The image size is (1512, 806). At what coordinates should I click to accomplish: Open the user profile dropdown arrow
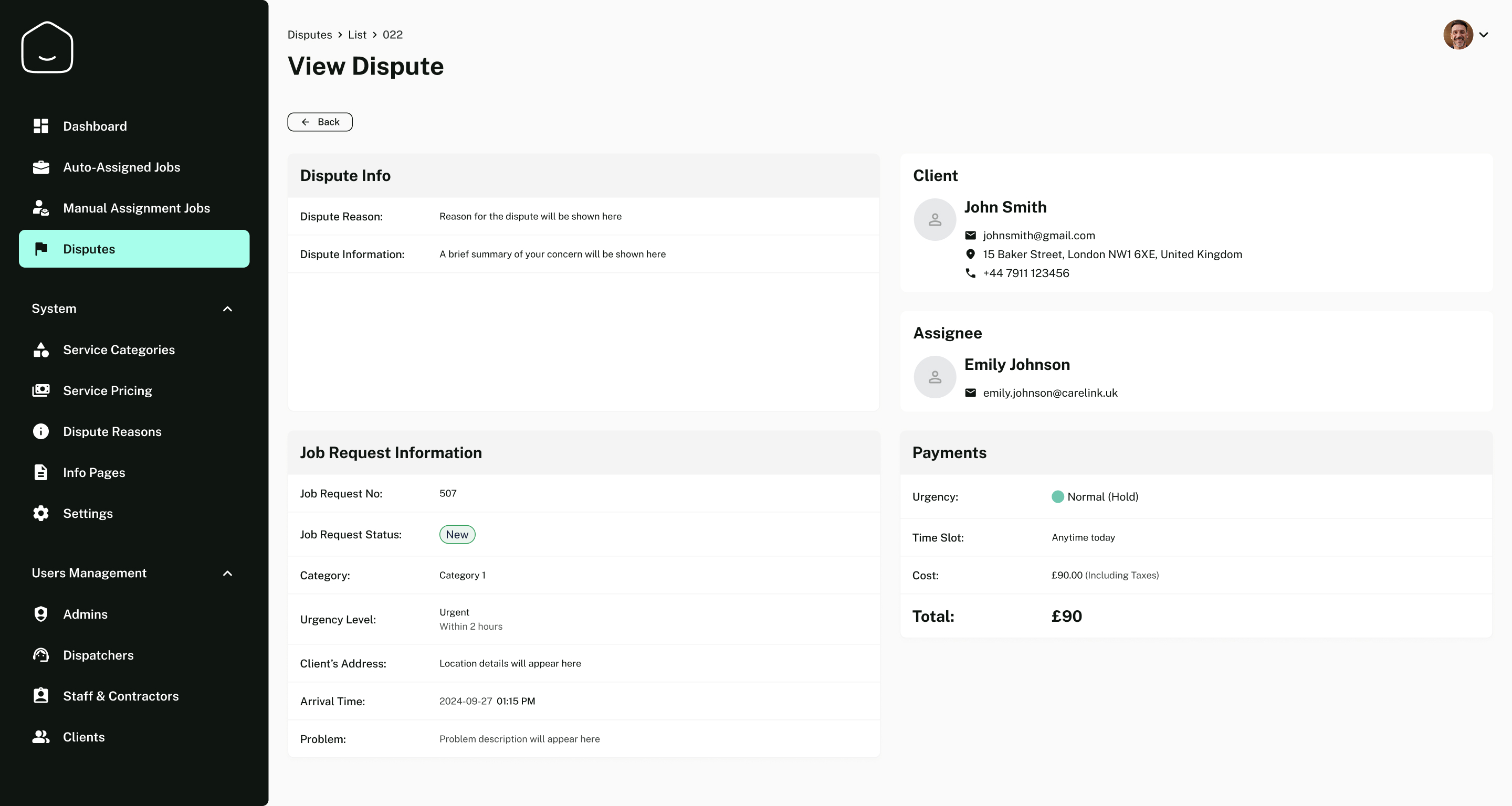pos(1483,35)
